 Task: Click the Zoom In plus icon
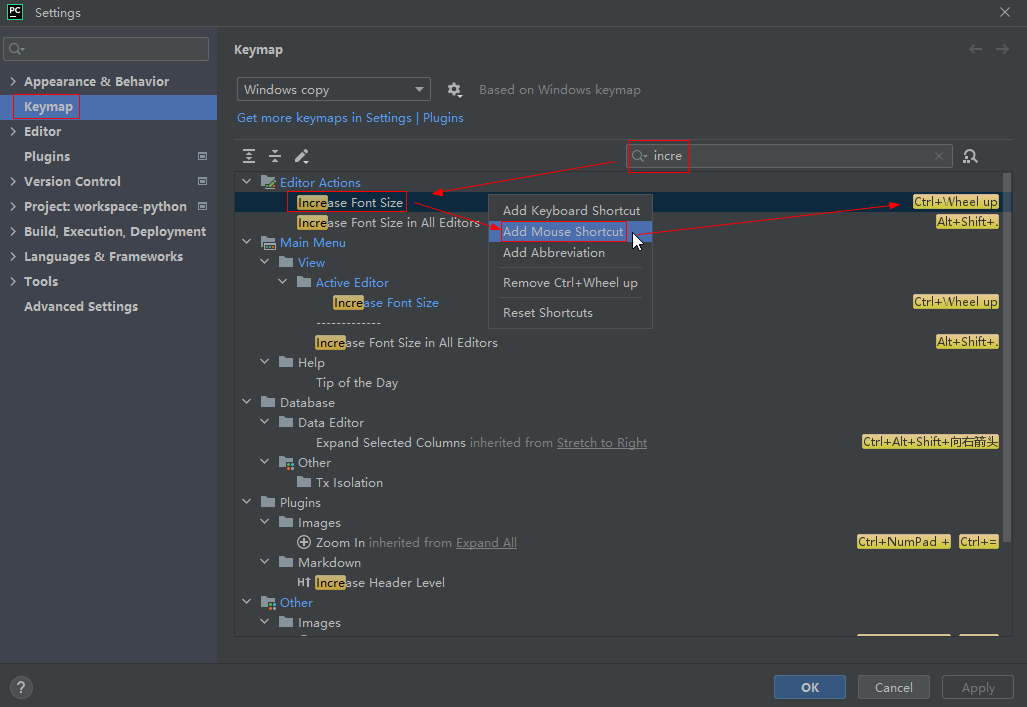click(x=304, y=542)
